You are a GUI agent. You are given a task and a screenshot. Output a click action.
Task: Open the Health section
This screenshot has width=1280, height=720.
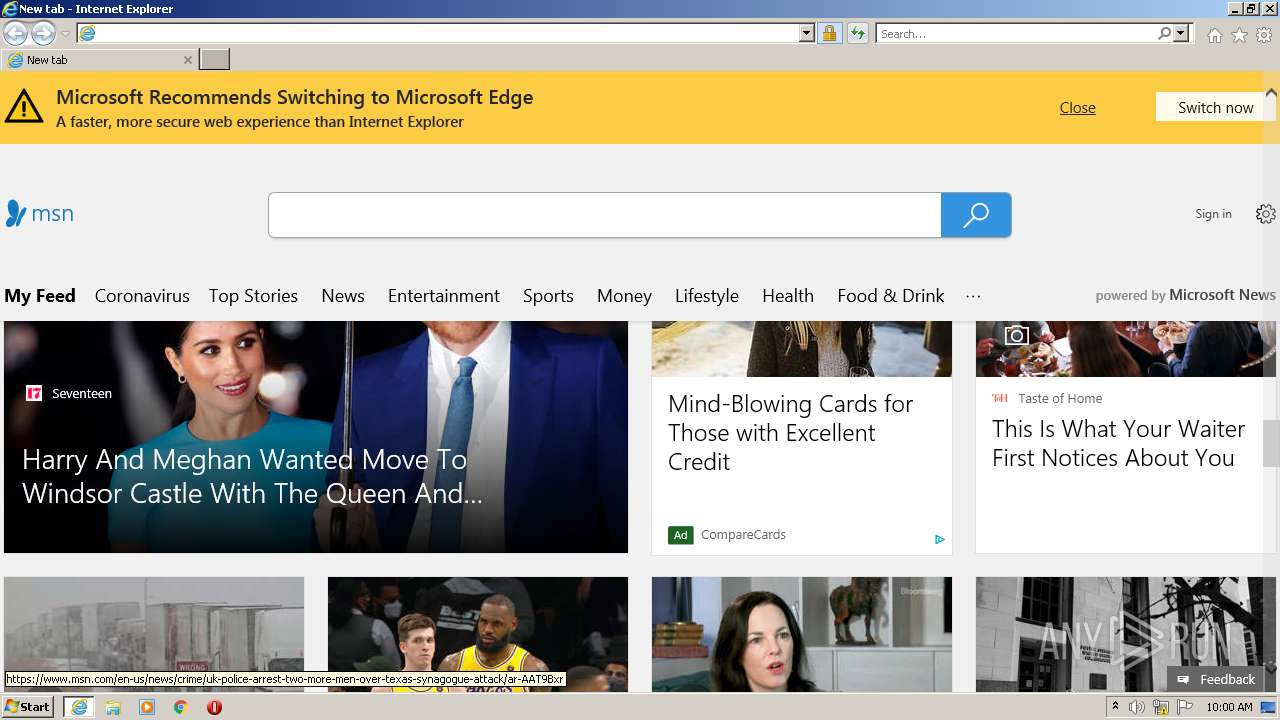(788, 296)
